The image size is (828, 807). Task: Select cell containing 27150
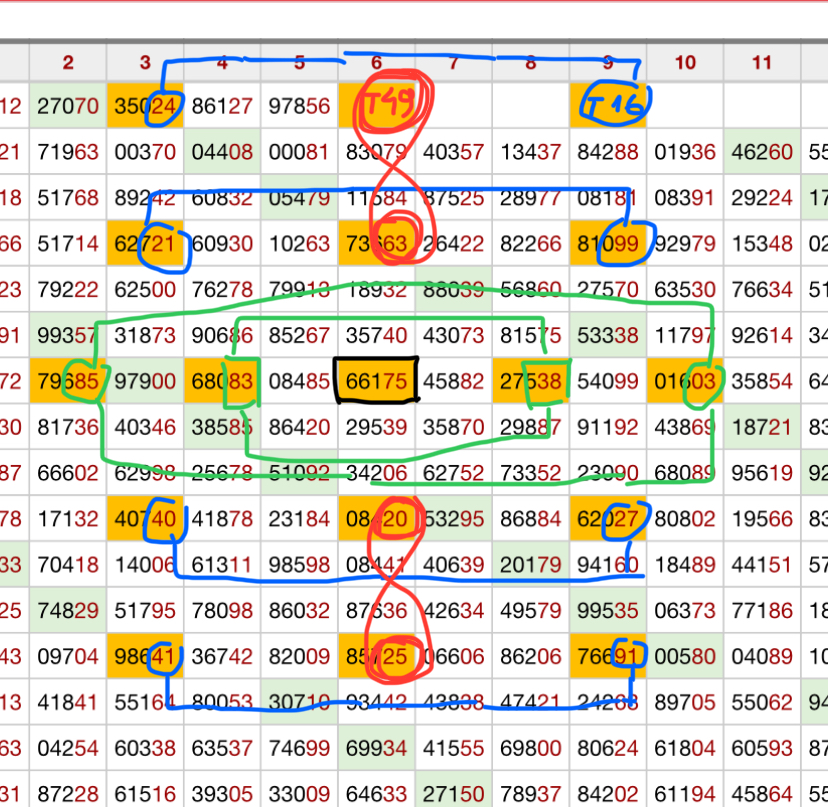pyautogui.click(x=453, y=792)
